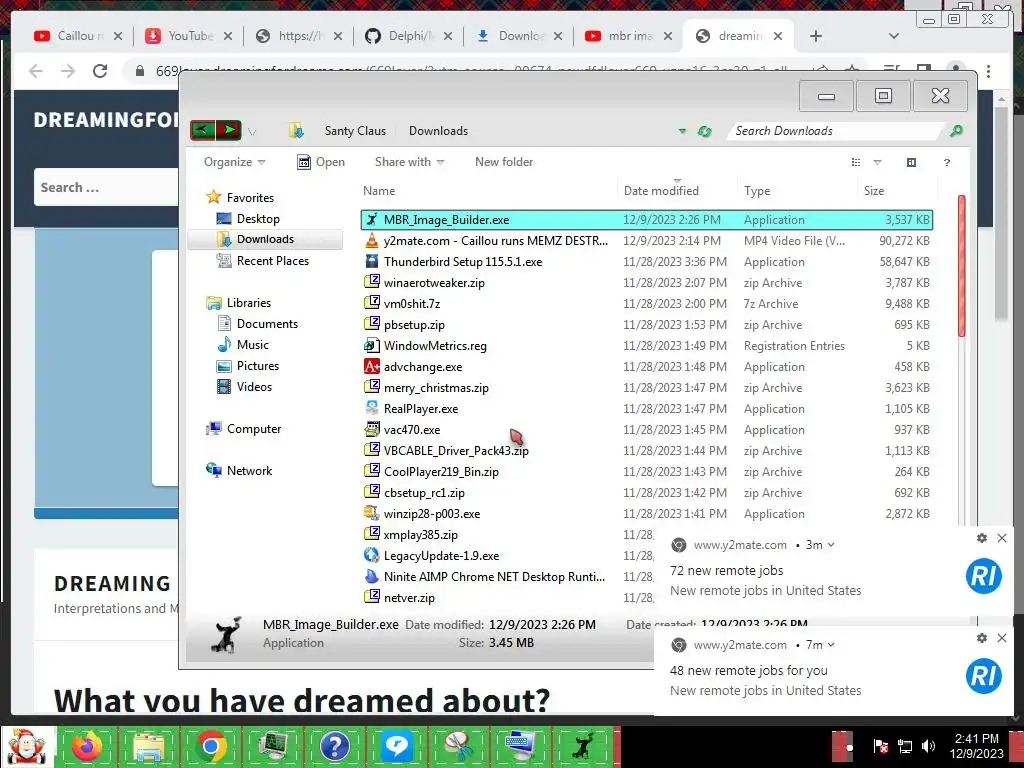Screen dimensions: 1024x768
Task: Open the Organize dropdown menu
Action: [x=234, y=162]
